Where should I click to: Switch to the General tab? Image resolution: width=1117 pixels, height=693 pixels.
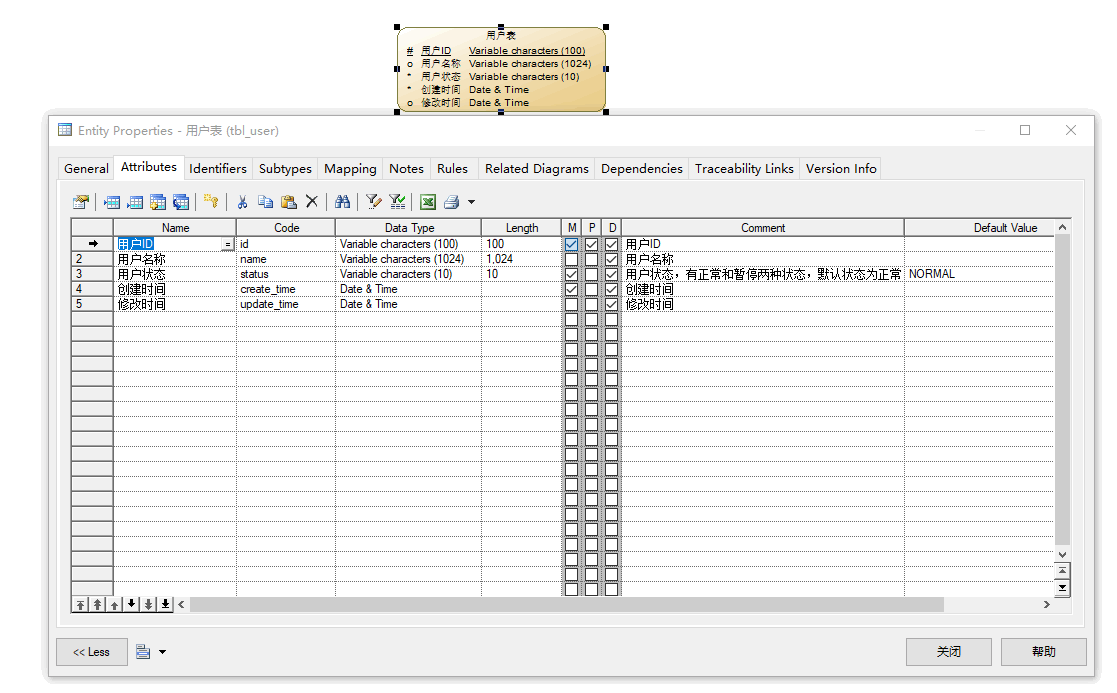86,169
